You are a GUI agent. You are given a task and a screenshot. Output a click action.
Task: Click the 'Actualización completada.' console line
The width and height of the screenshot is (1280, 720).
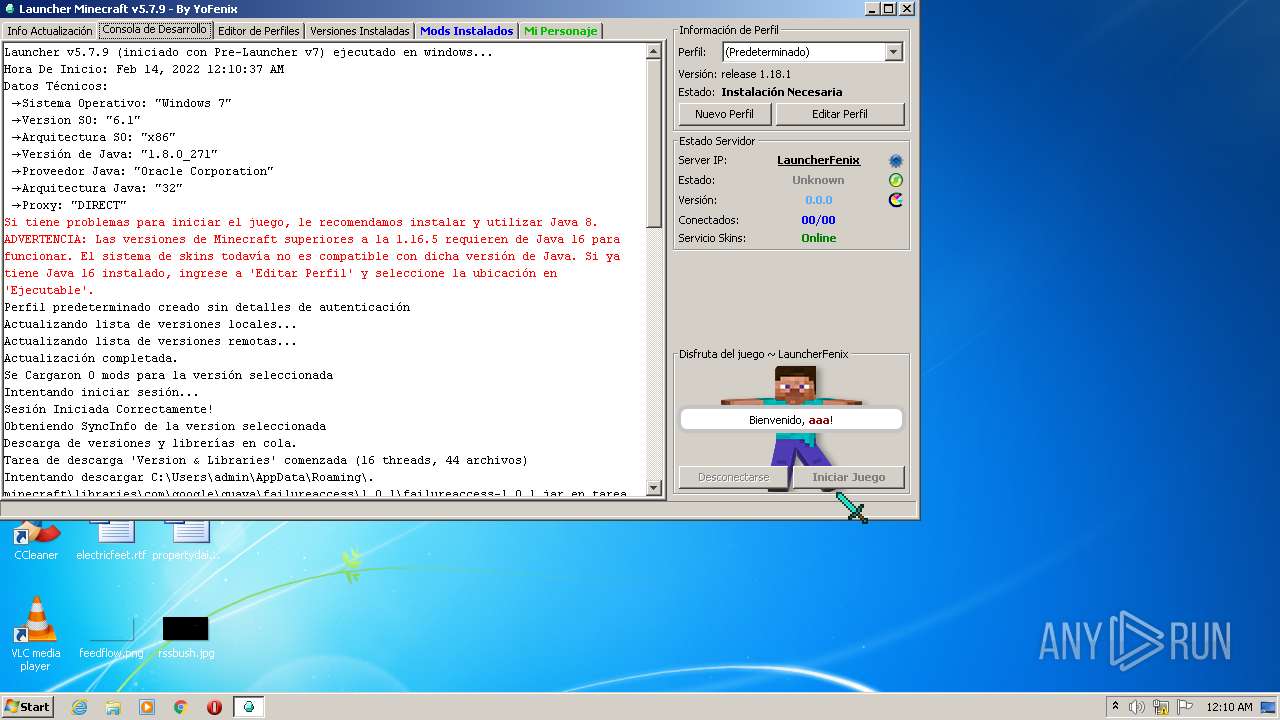[x=91, y=358]
